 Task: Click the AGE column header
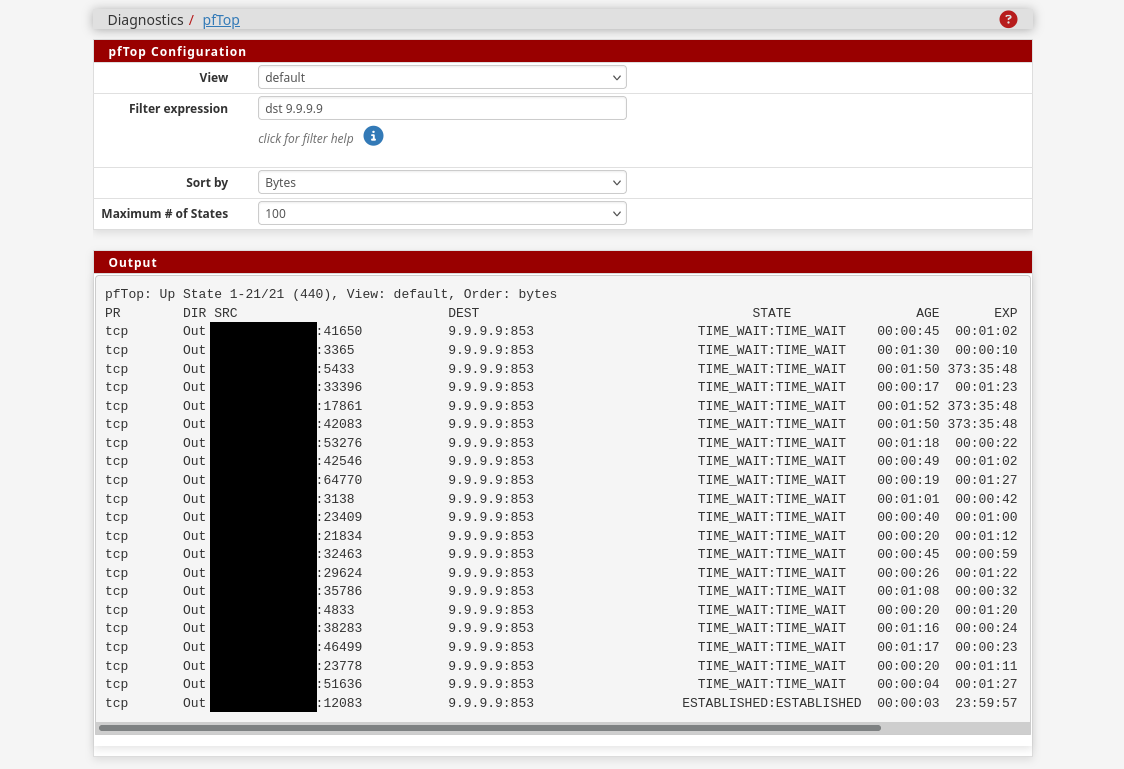click(x=928, y=313)
